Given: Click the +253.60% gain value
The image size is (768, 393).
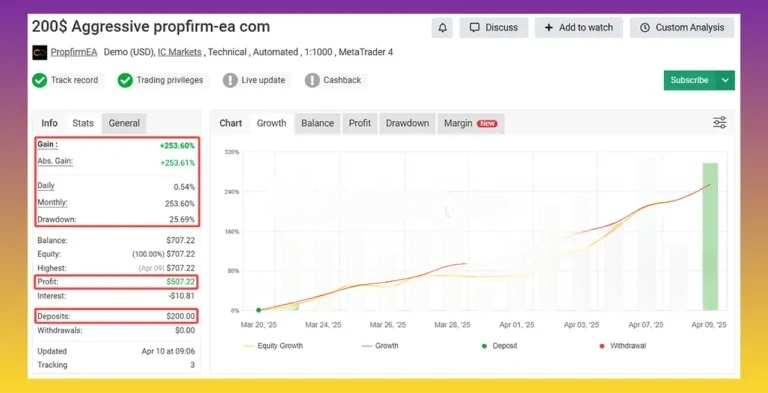Looking at the screenshot, I should [177, 146].
